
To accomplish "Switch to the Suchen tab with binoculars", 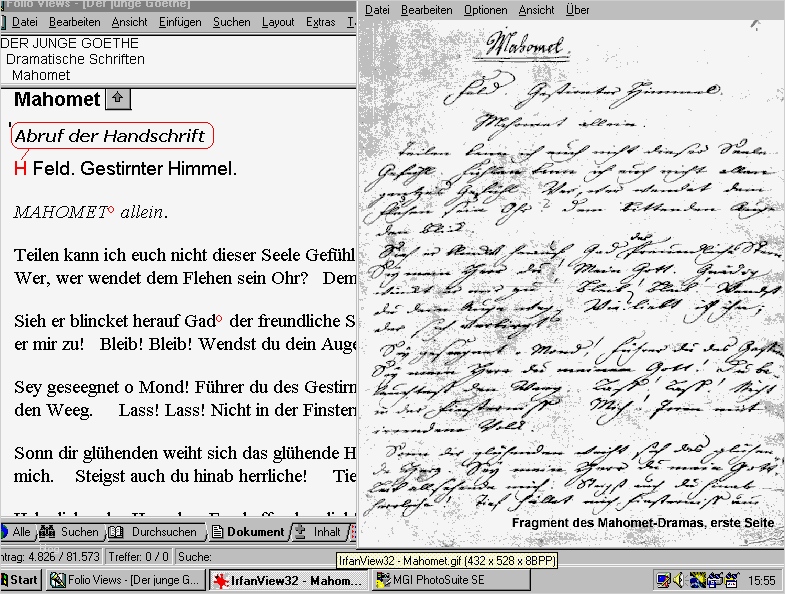I will 70,532.
